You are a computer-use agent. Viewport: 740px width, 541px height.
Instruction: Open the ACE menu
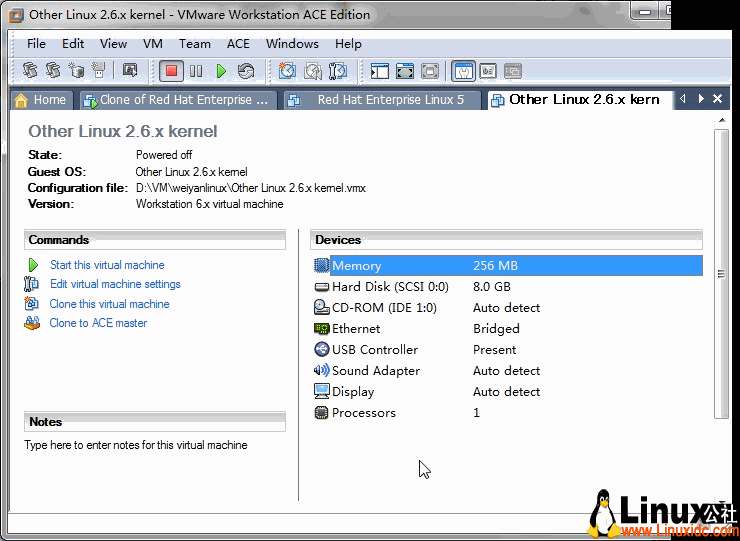point(238,44)
